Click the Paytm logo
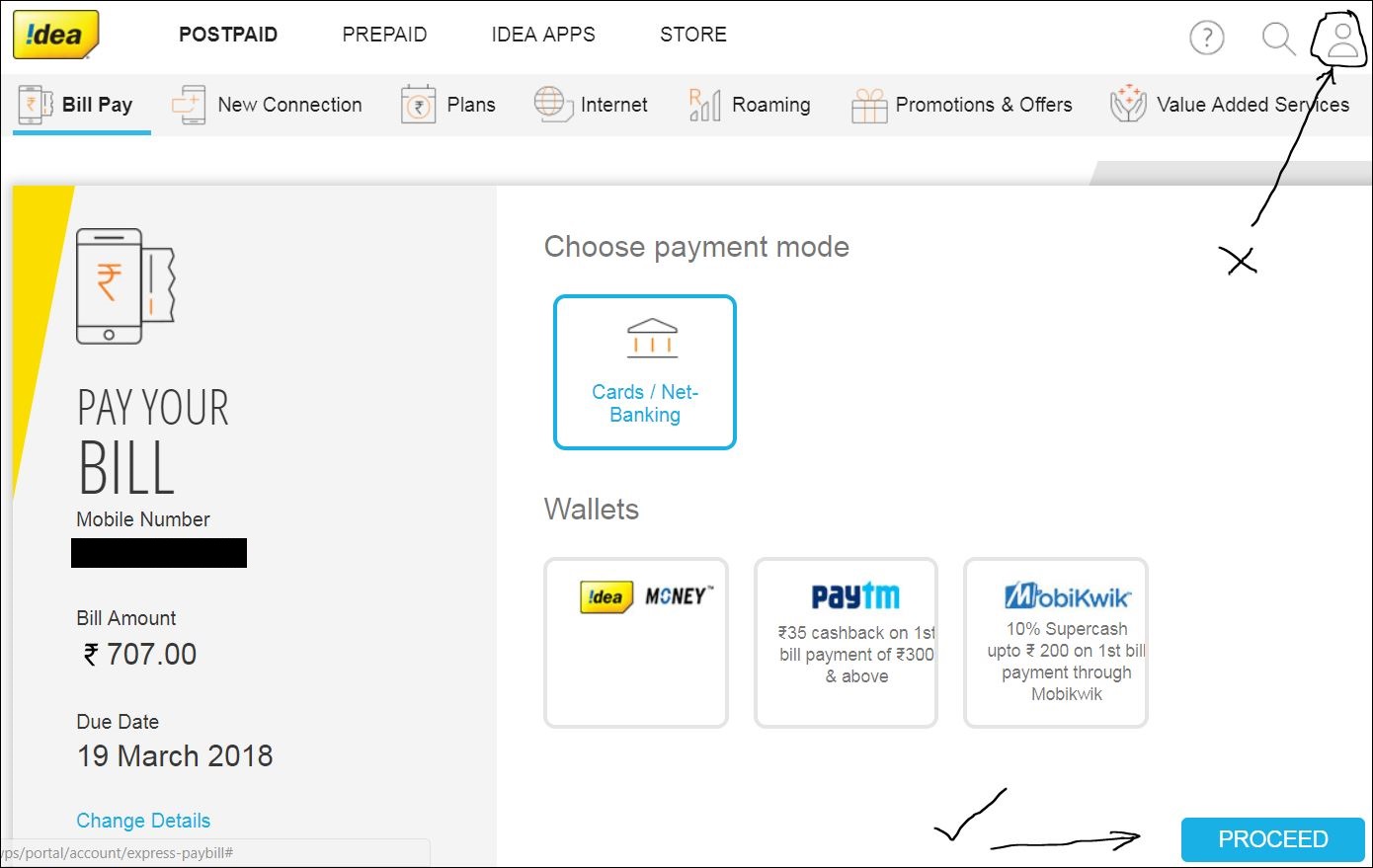Viewport: 1373px width, 868px height. tap(855, 595)
